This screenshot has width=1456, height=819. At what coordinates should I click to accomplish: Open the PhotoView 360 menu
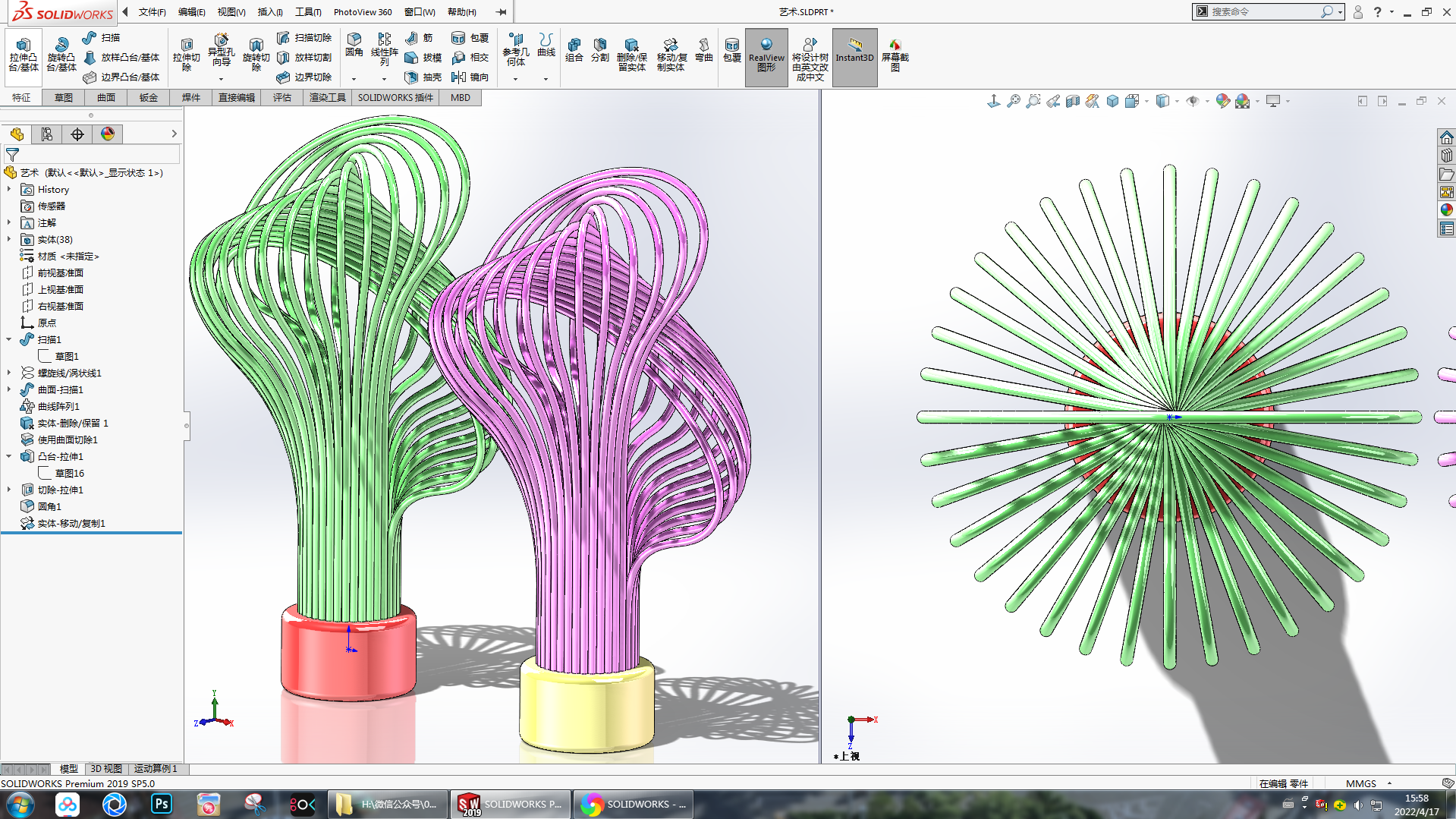coord(363,12)
